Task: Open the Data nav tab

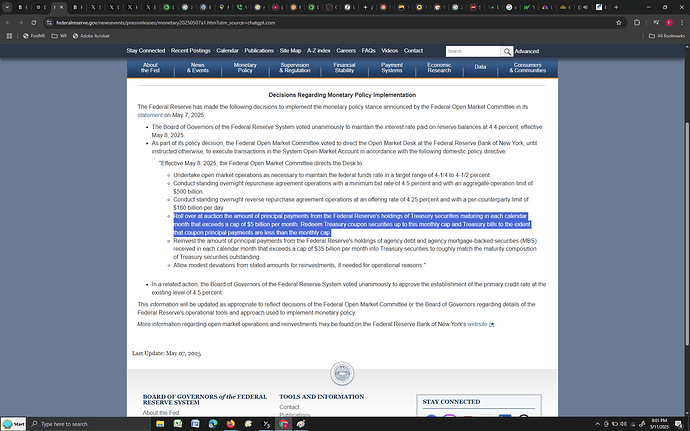Action: [480, 67]
